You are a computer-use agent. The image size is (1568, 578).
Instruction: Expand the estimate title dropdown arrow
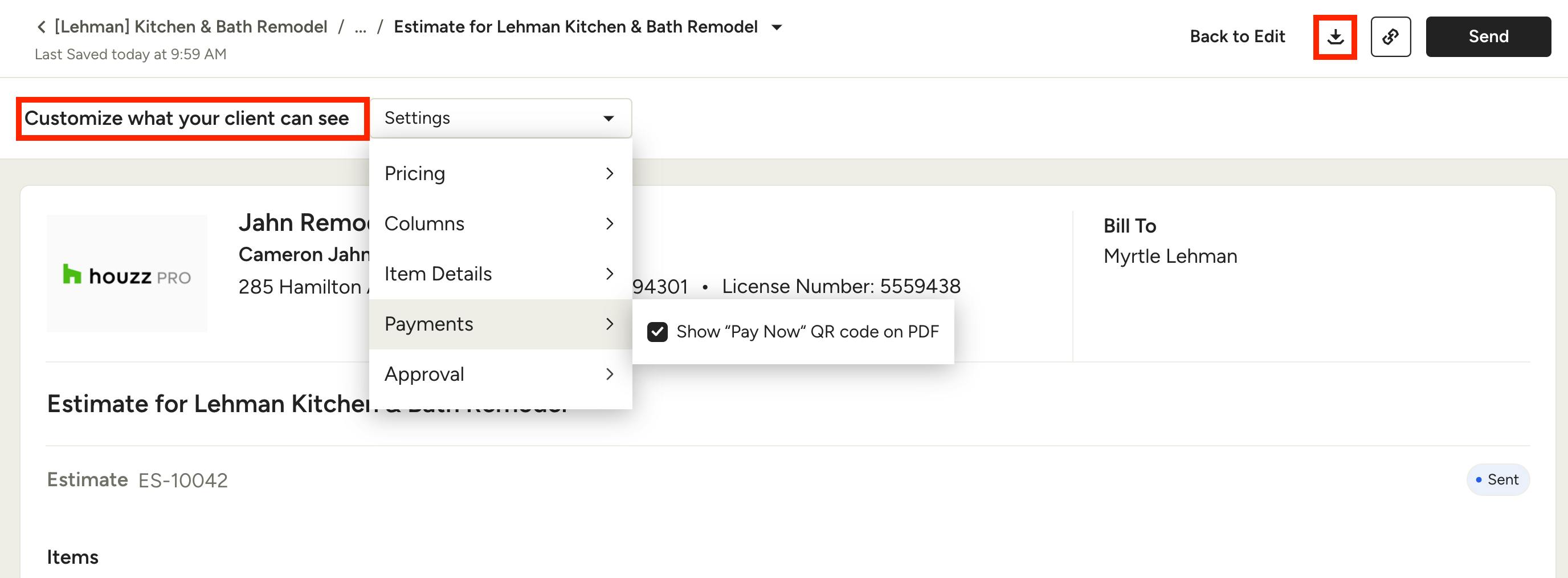(x=777, y=27)
